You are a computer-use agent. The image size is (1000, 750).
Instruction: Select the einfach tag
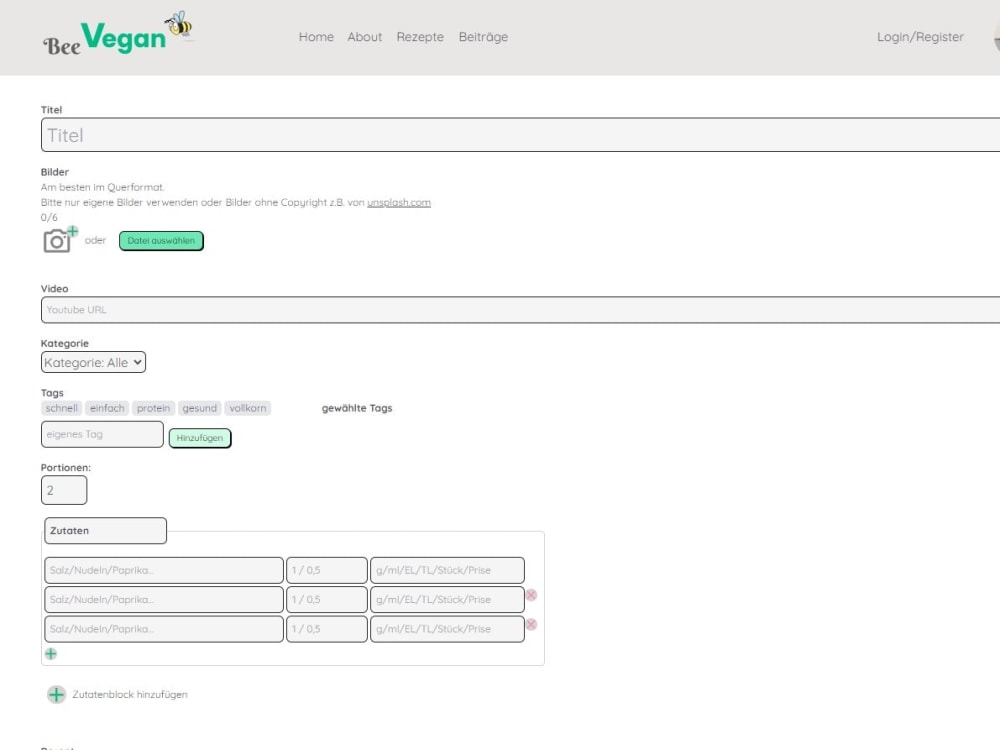click(107, 408)
